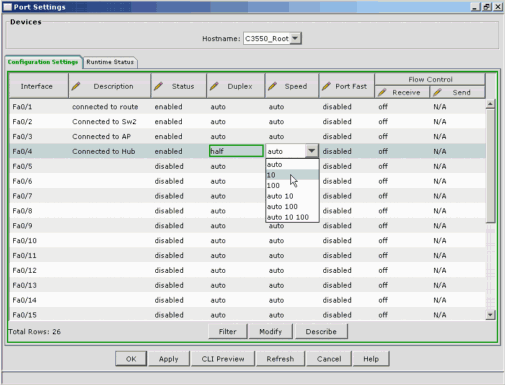The image size is (505, 385).
Task: Click the pencil icon in Status header
Action: (x=158, y=86)
